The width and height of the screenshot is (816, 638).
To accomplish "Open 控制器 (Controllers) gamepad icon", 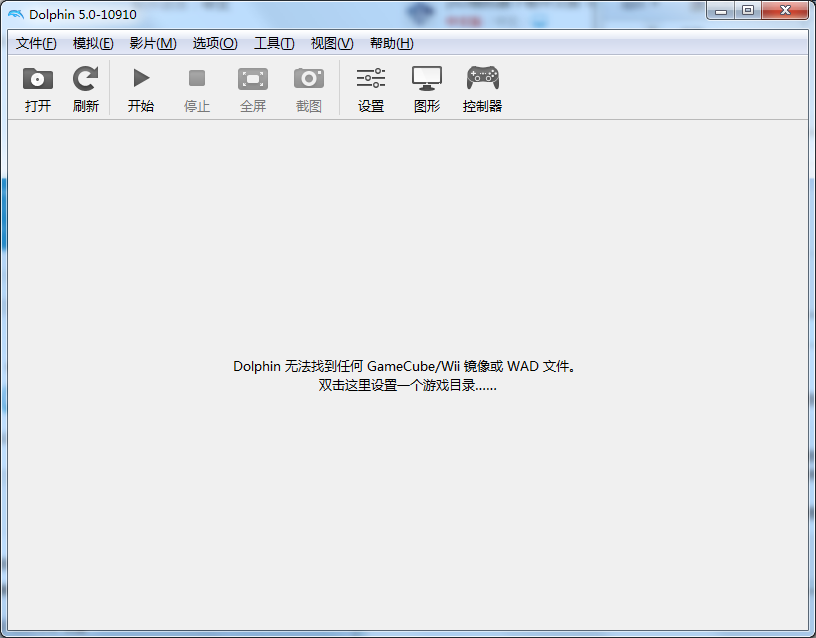I will click(x=483, y=80).
